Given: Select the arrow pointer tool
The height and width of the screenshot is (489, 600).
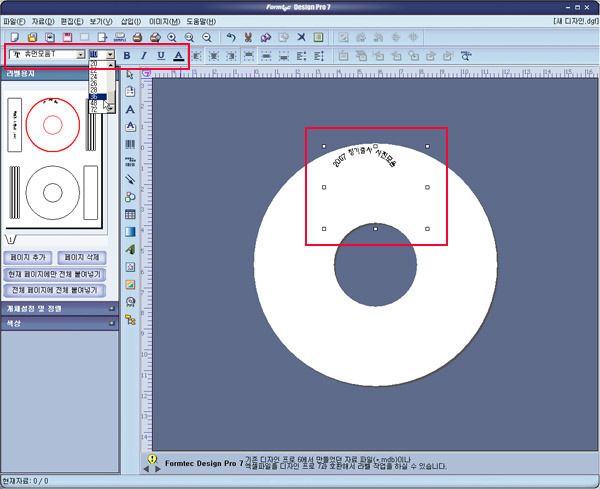Looking at the screenshot, I should (130, 75).
